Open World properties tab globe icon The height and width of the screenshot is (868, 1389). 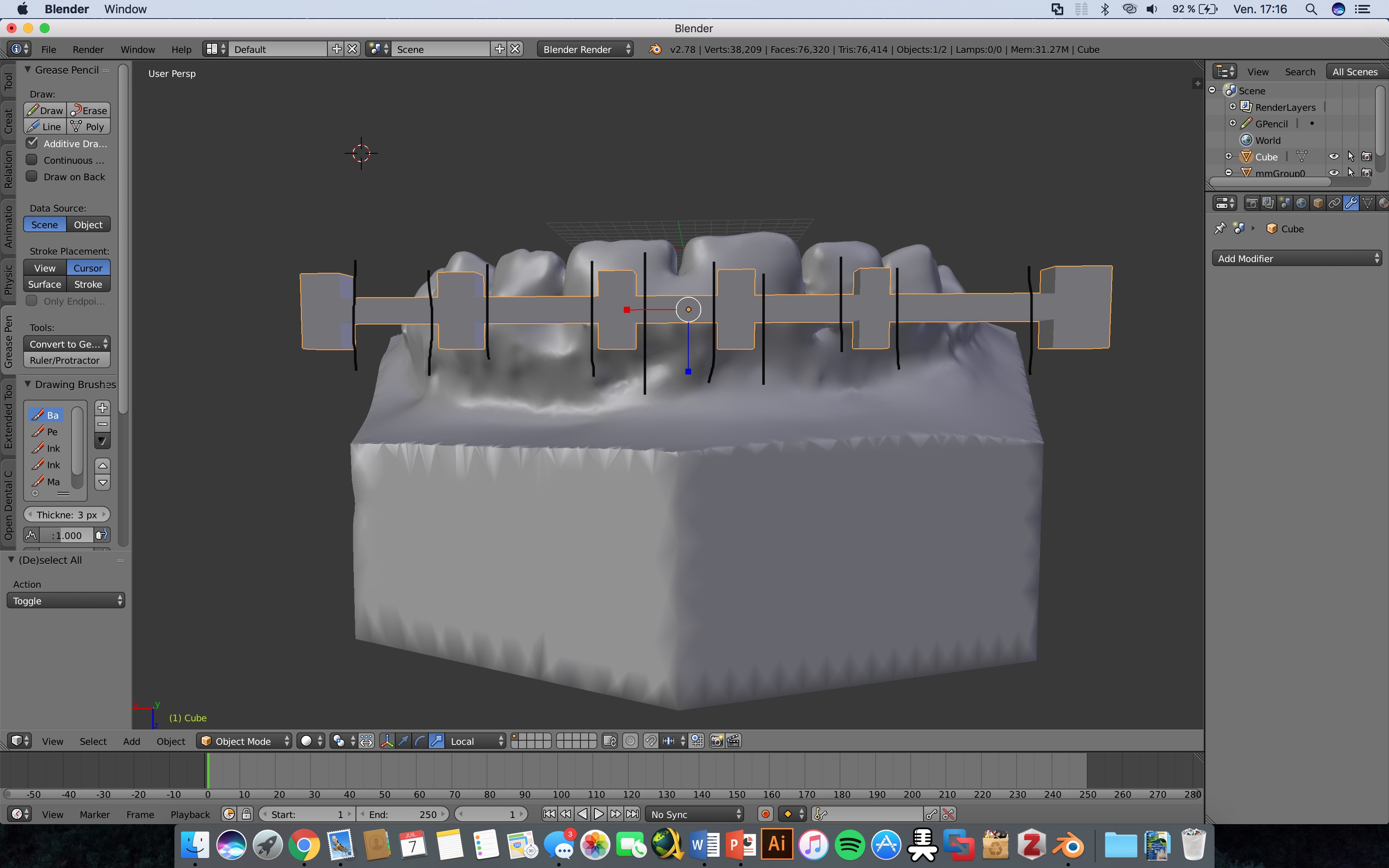click(1301, 203)
